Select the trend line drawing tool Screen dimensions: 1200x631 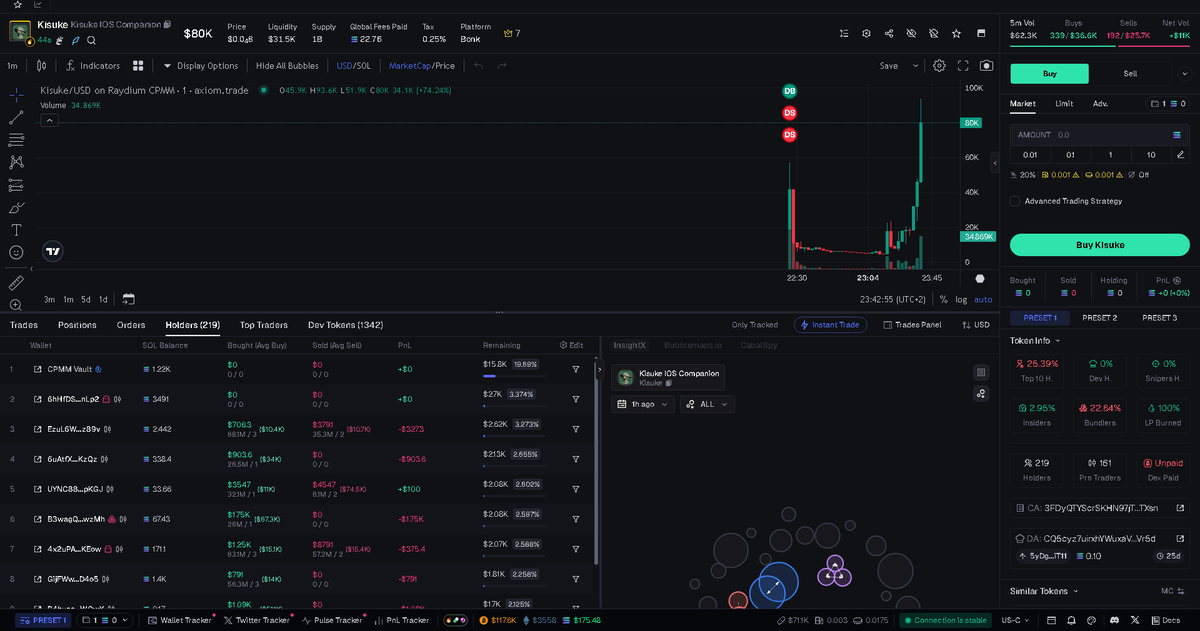pos(16,117)
